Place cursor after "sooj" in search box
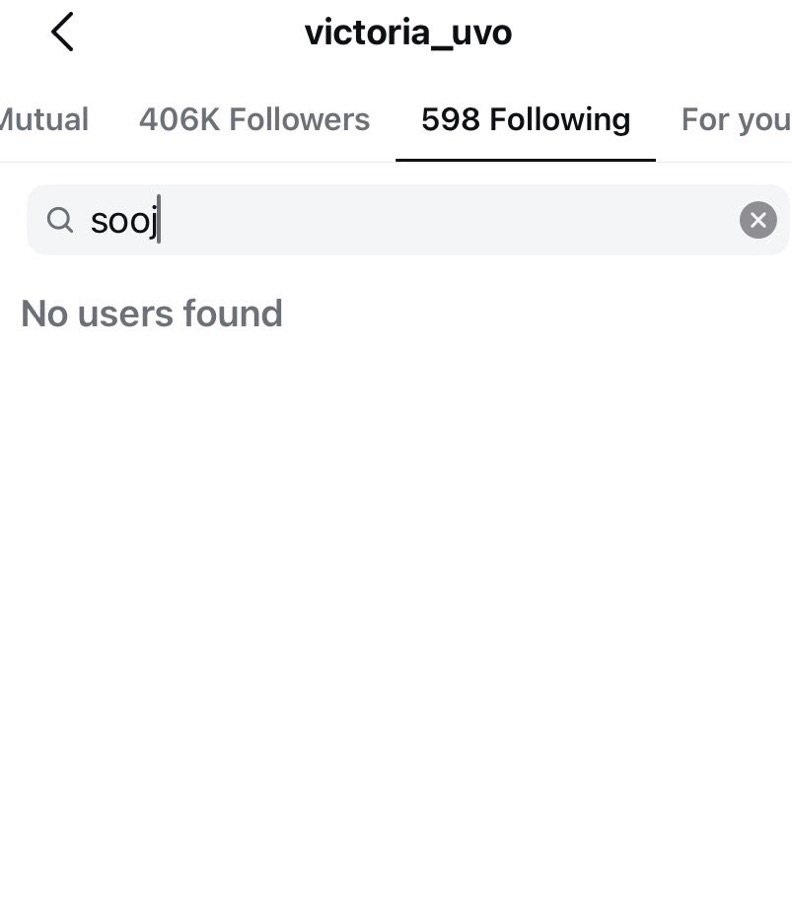The image size is (792, 915). point(160,220)
